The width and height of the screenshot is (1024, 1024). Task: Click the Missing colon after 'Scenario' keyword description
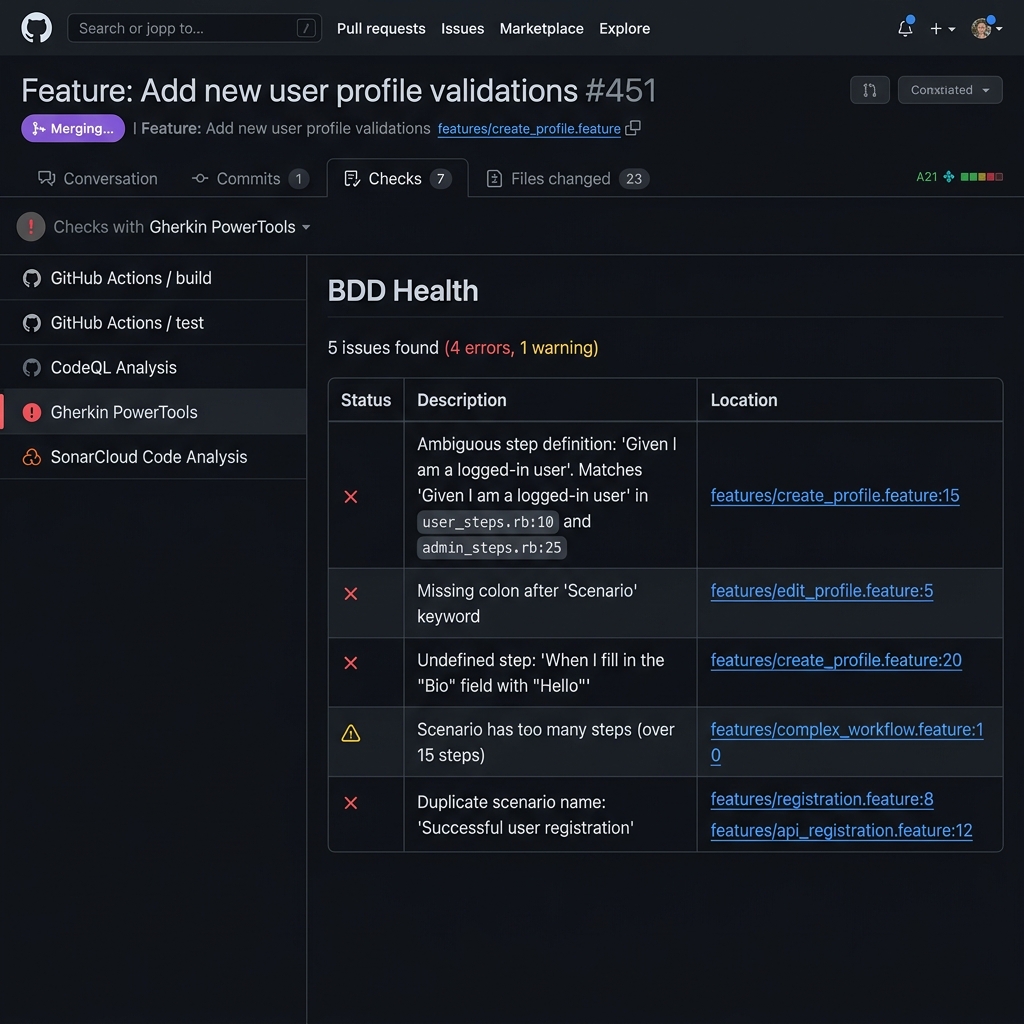pyautogui.click(x=527, y=603)
